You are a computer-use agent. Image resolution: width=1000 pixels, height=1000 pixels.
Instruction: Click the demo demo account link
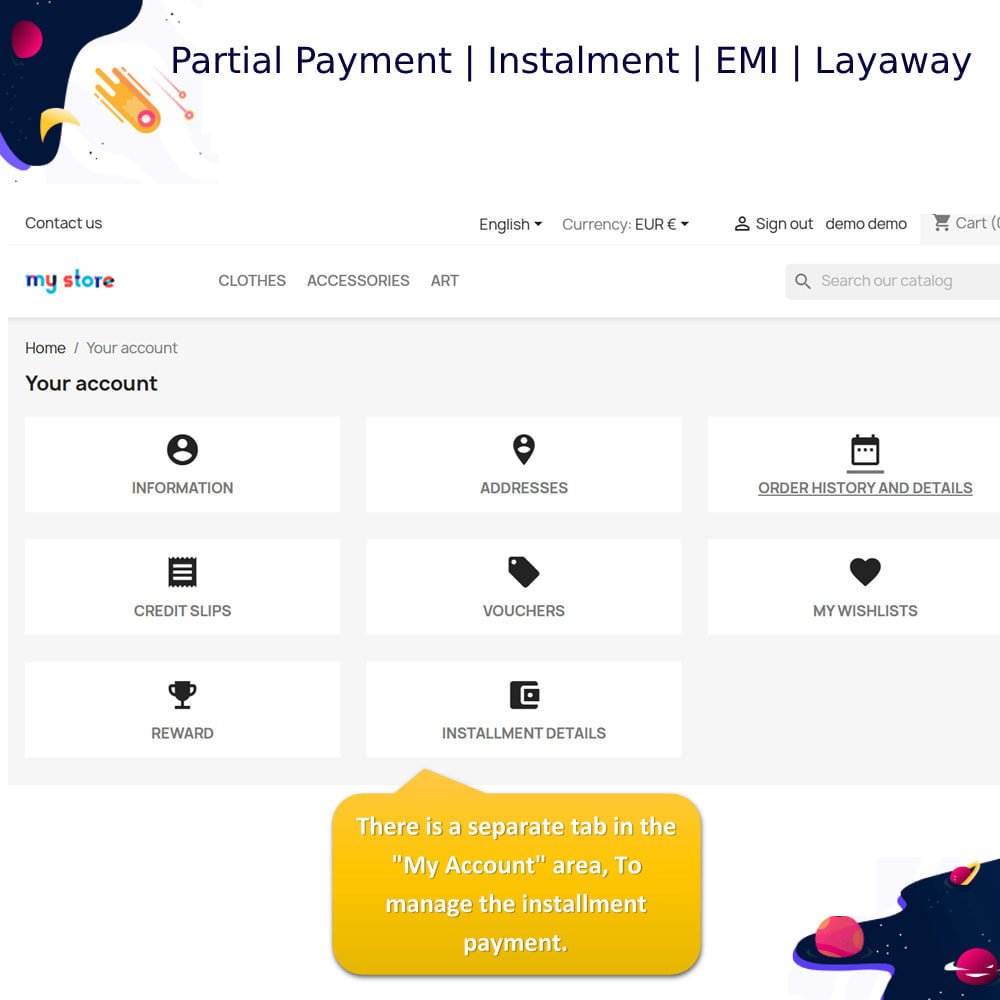(865, 224)
